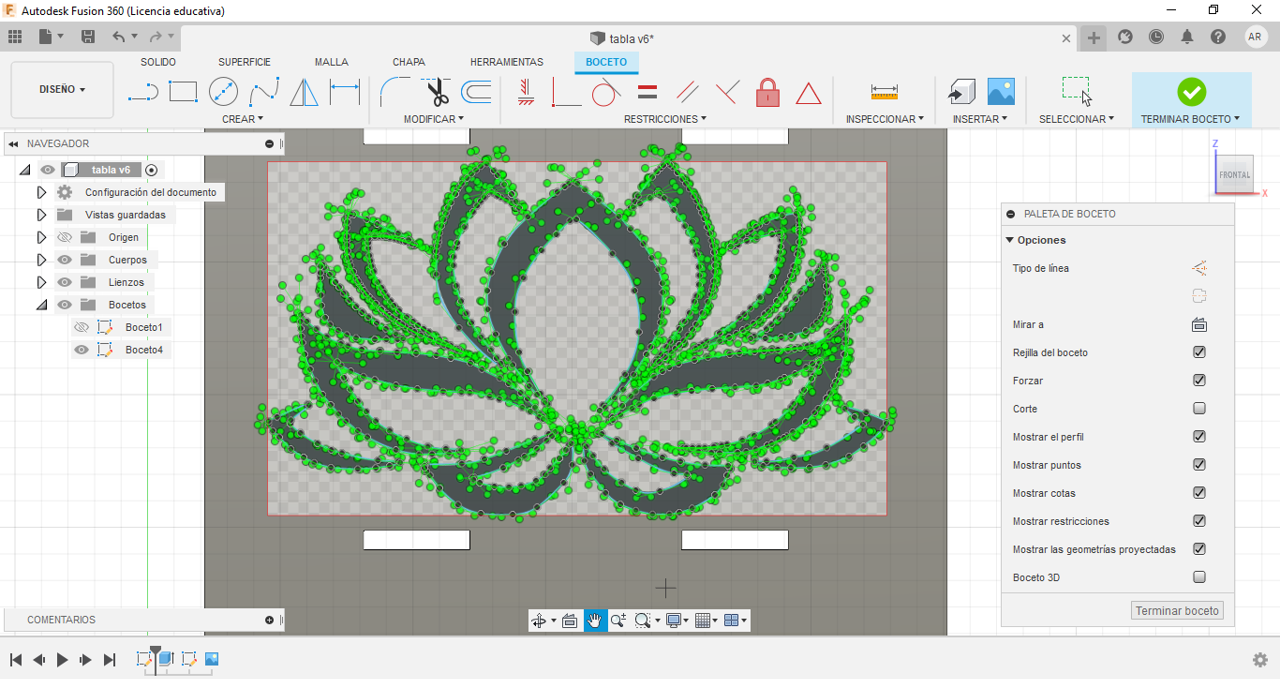Toggle Mostrar las geometrías proyectadas checkbox
The width and height of the screenshot is (1280, 679).
click(x=1199, y=548)
